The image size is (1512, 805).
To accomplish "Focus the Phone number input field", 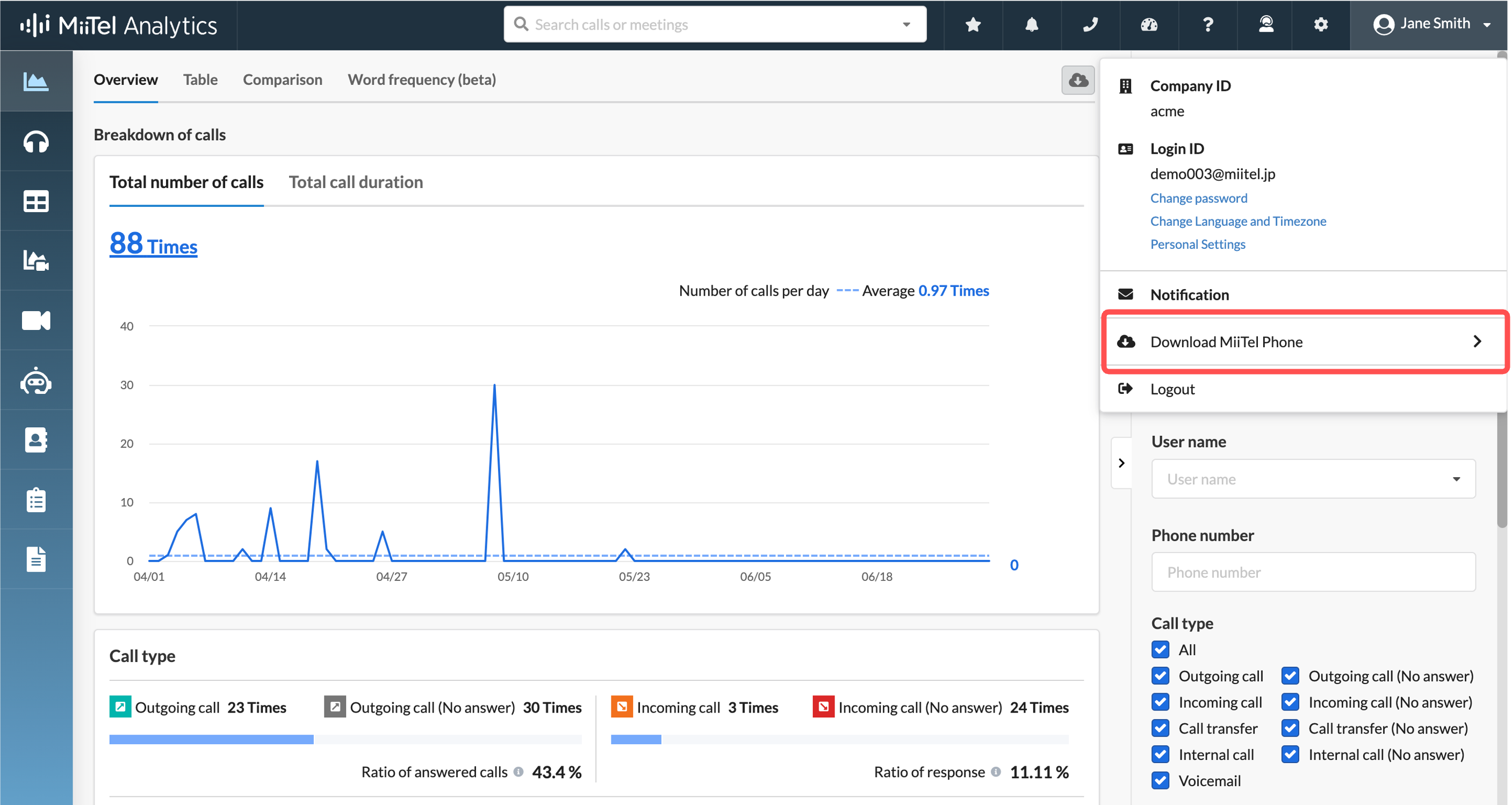I will click(1313, 572).
